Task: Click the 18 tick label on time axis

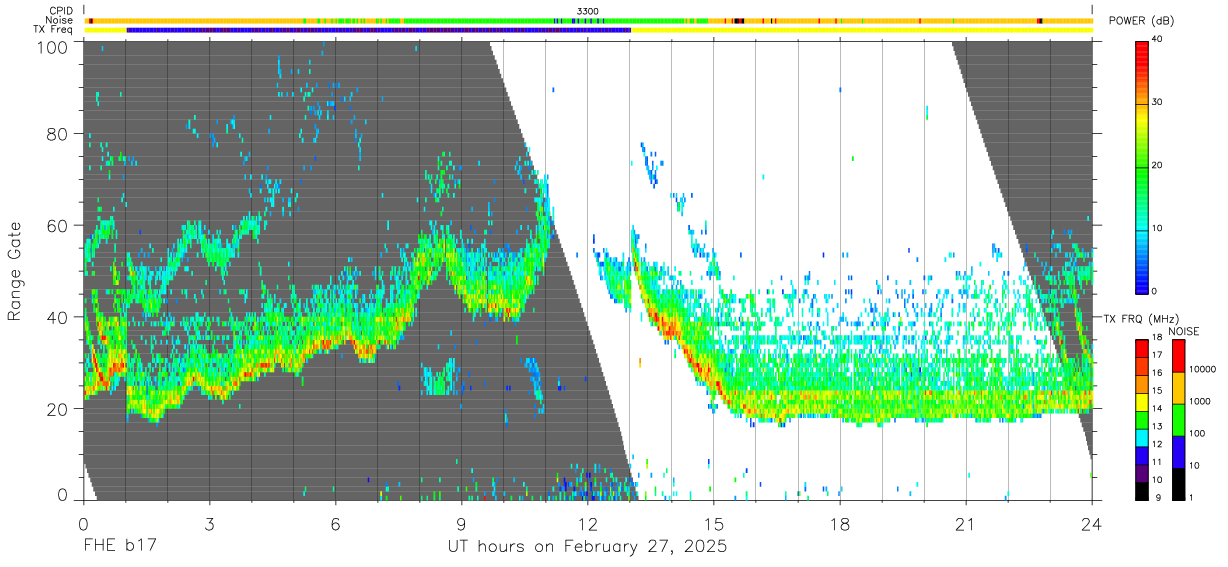Action: pyautogui.click(x=840, y=524)
